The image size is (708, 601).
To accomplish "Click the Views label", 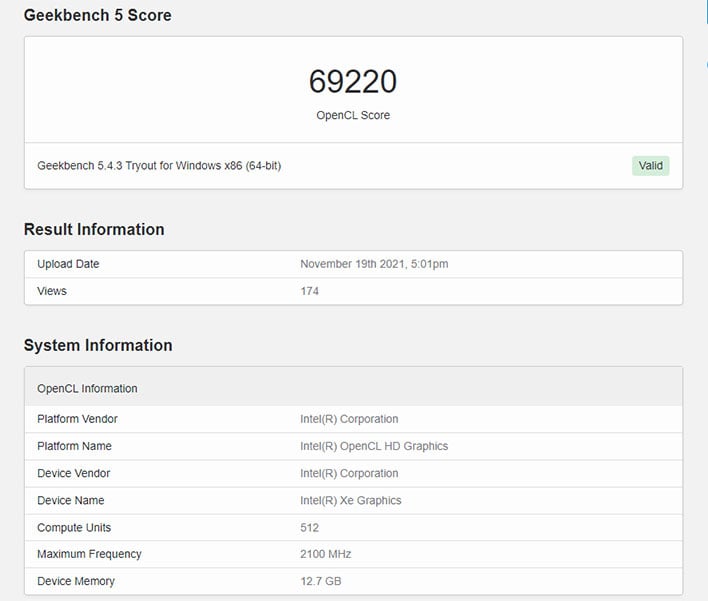I will click(x=52, y=291).
